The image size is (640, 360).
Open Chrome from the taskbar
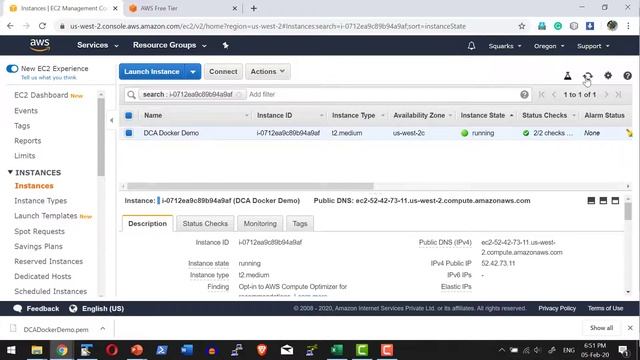(x=62, y=350)
